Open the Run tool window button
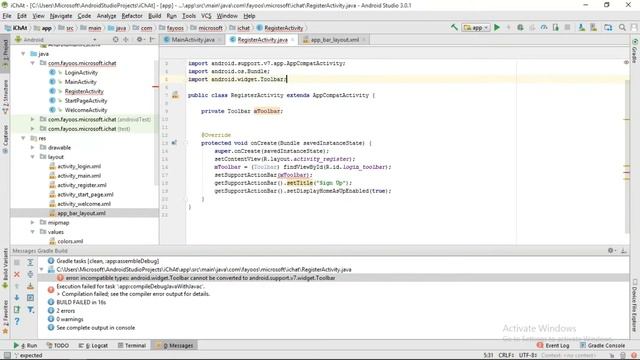640x360 pixels. coord(25,345)
